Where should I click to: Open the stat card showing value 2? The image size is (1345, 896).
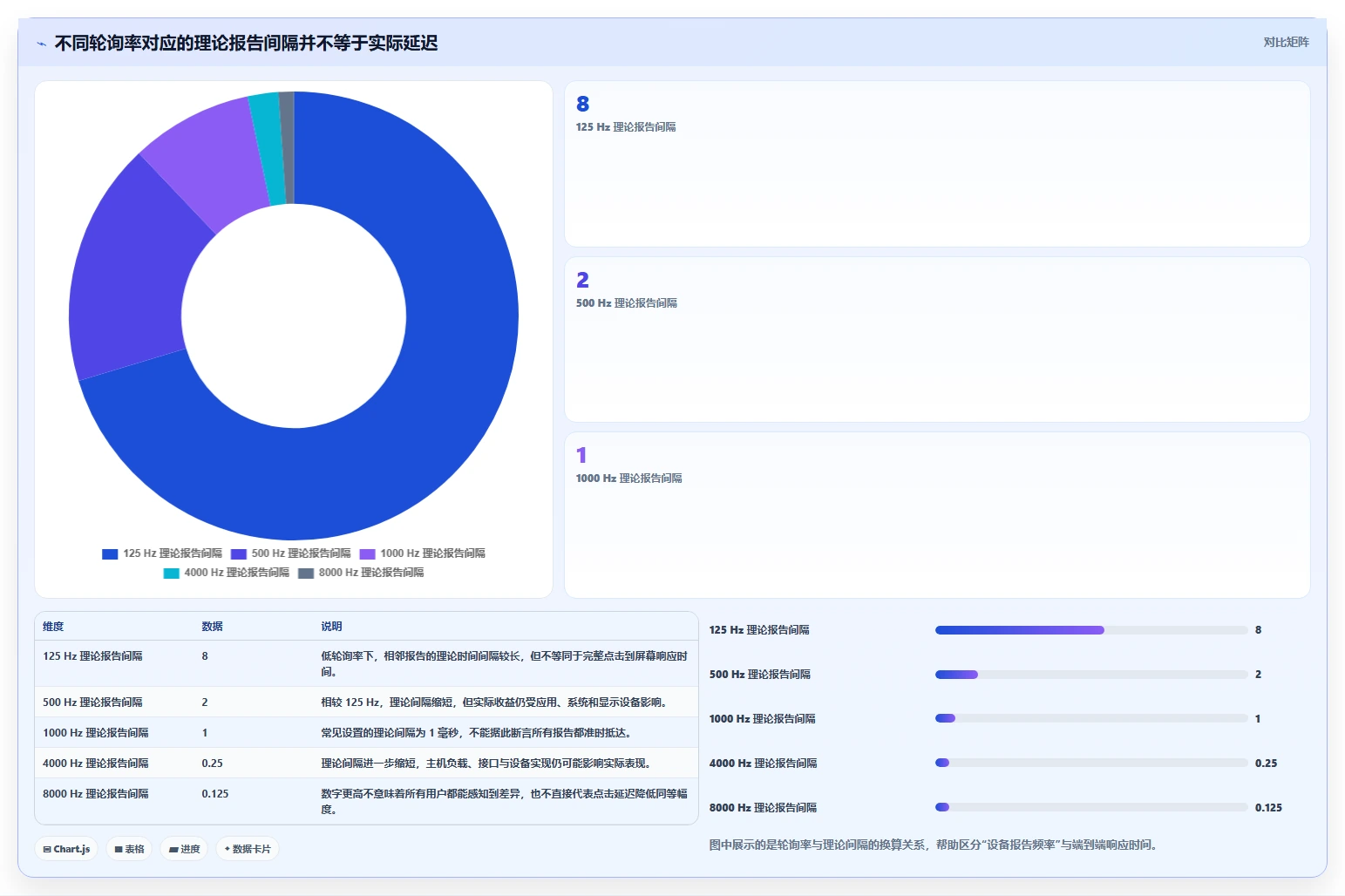tap(937, 339)
